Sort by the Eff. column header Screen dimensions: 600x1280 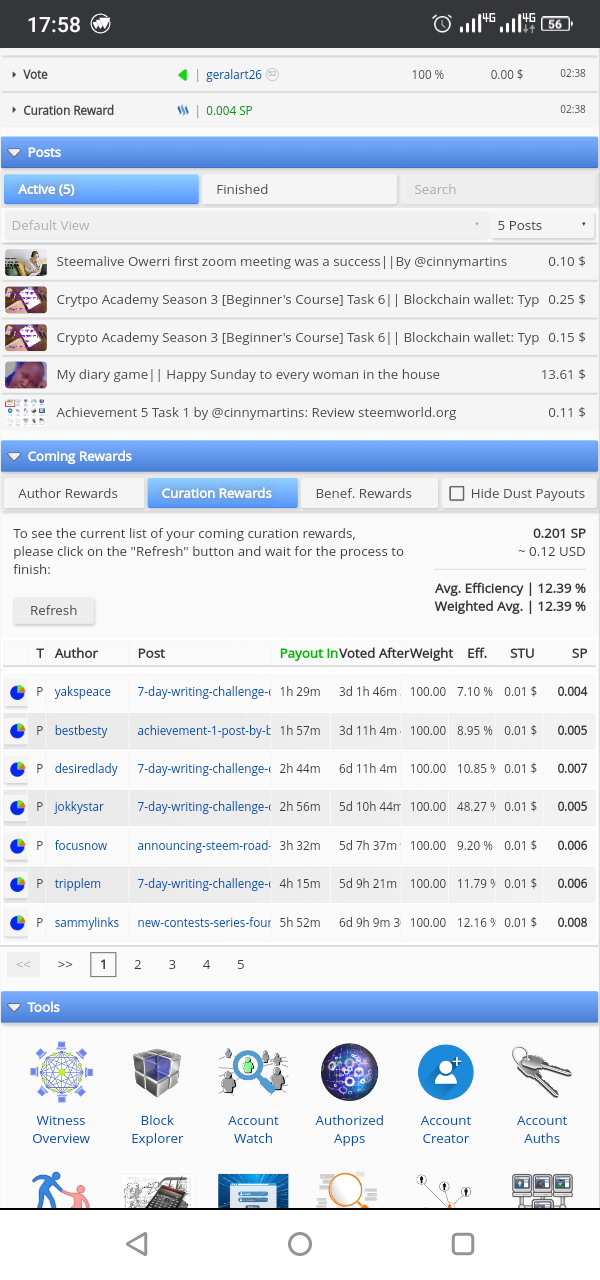[x=477, y=654]
